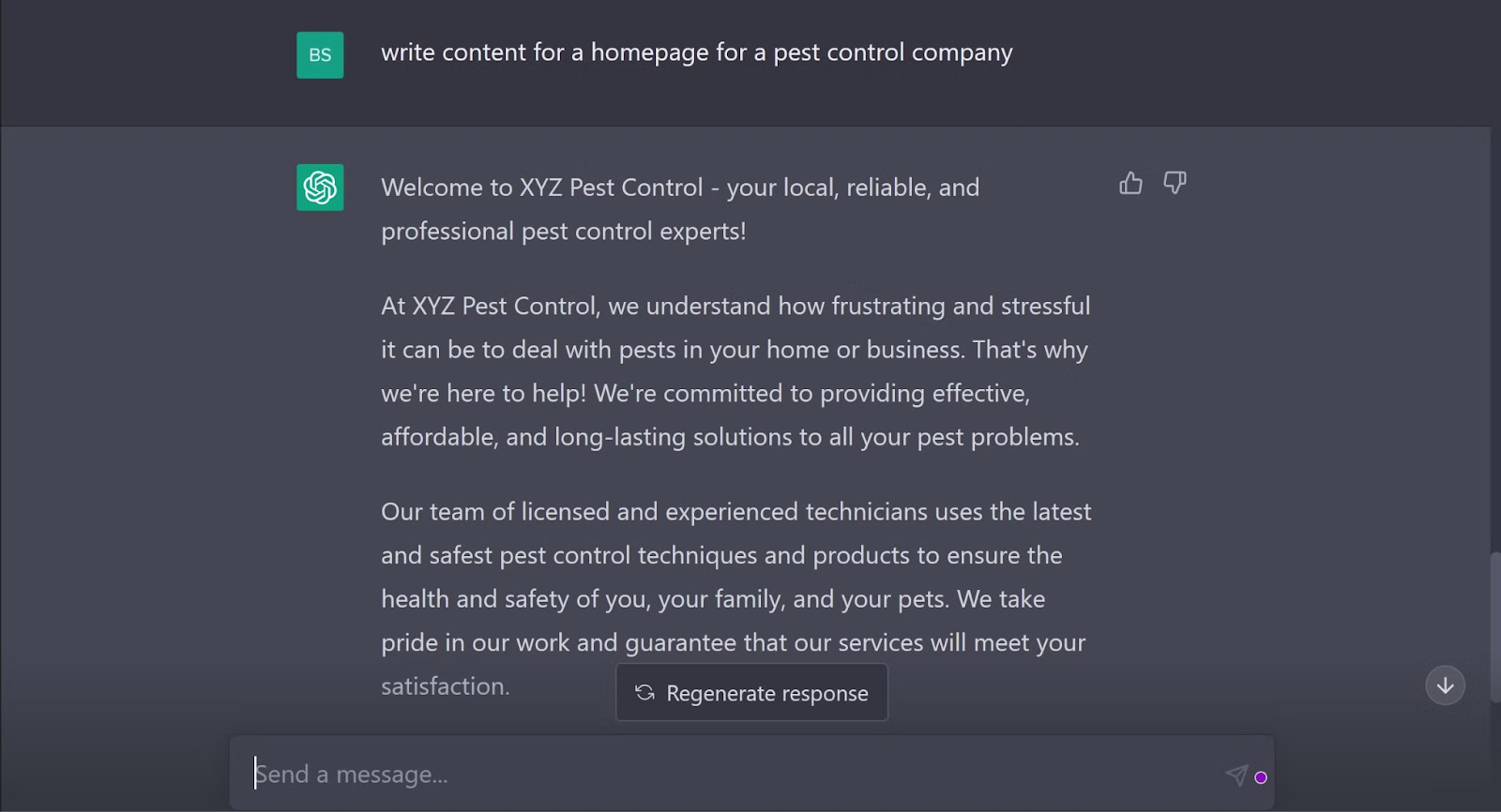Viewport: 1501px width, 812px height.
Task: Click the BS user avatar
Action: coord(320,55)
